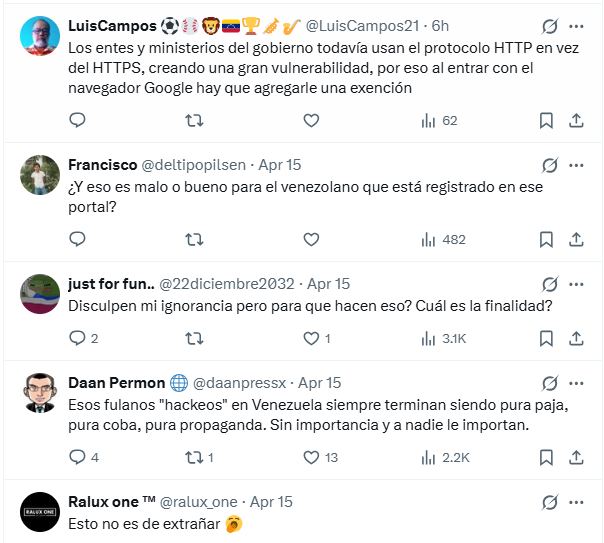This screenshot has height=543, width=604.
Task: View analytics on Daan Permon's tweet
Action: coord(442,457)
